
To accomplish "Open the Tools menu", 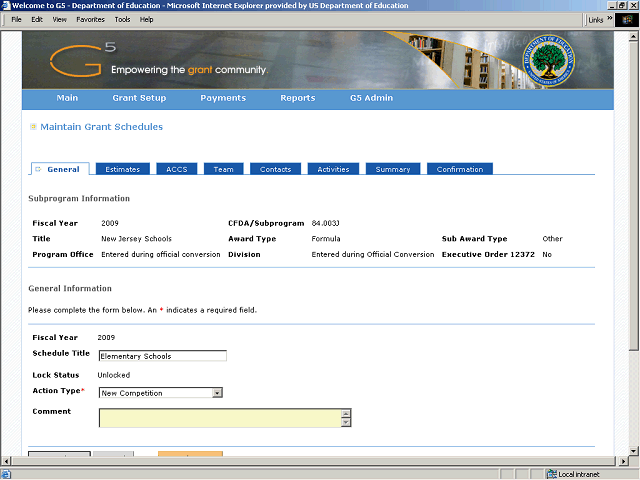I will (x=122, y=19).
